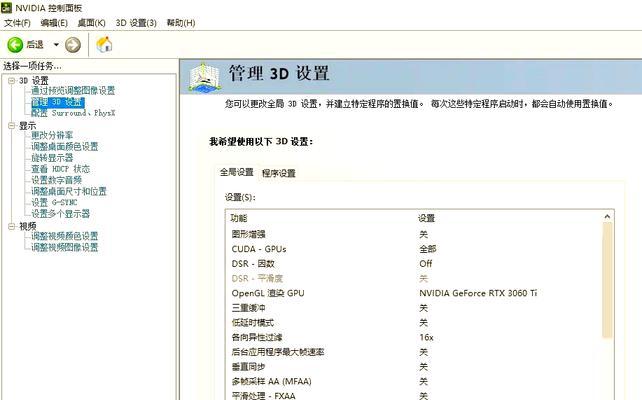Open 调整视频颜色设置 task
This screenshot has height=400, width=642.
(65, 236)
